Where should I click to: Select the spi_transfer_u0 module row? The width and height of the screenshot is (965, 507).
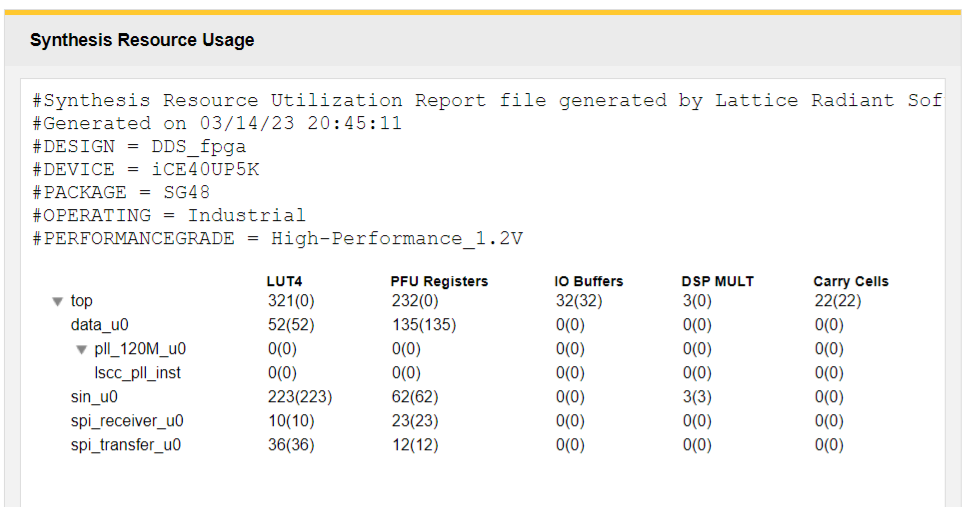coord(125,445)
